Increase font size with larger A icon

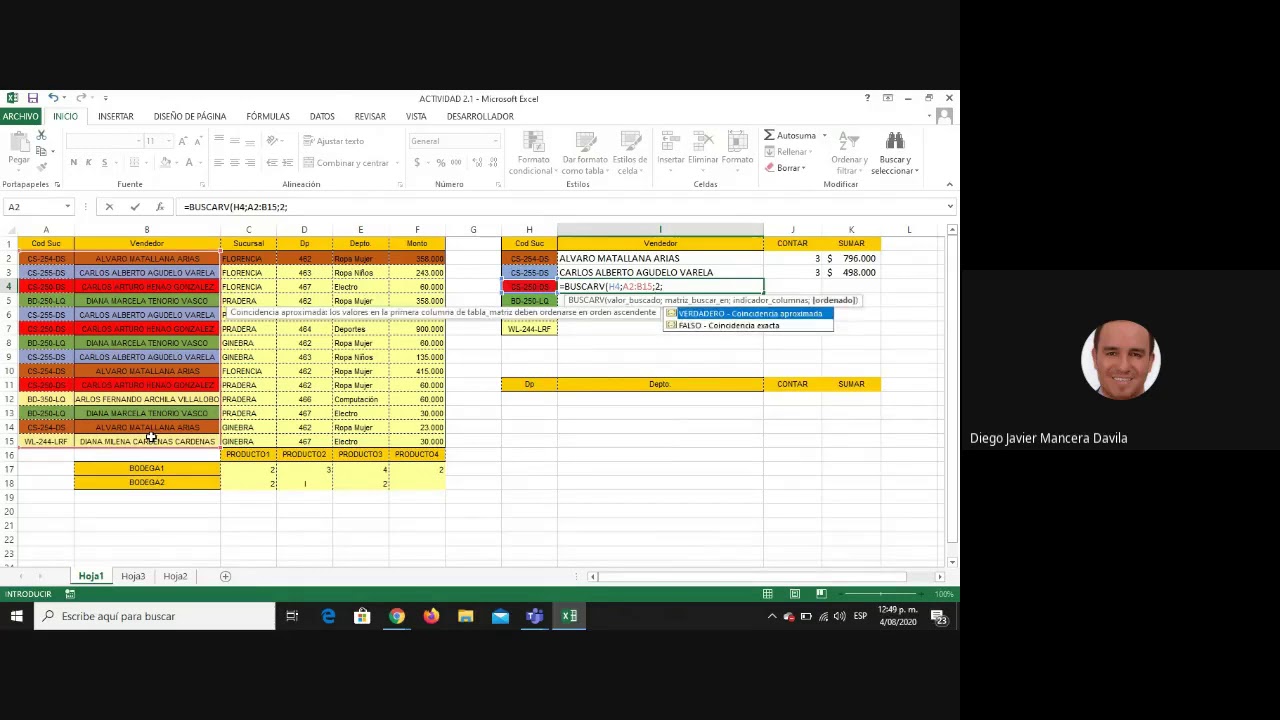tap(183, 141)
